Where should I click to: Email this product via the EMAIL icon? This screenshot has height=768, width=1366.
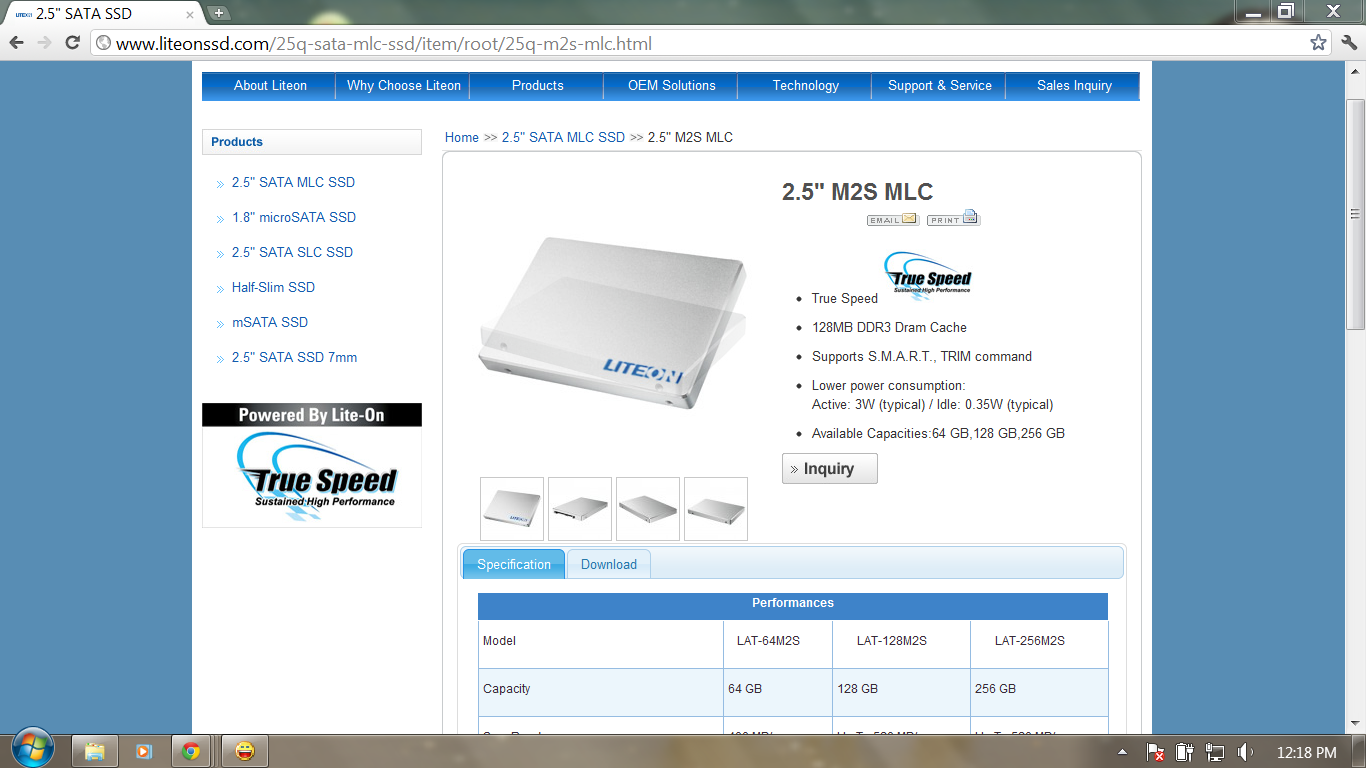892,219
